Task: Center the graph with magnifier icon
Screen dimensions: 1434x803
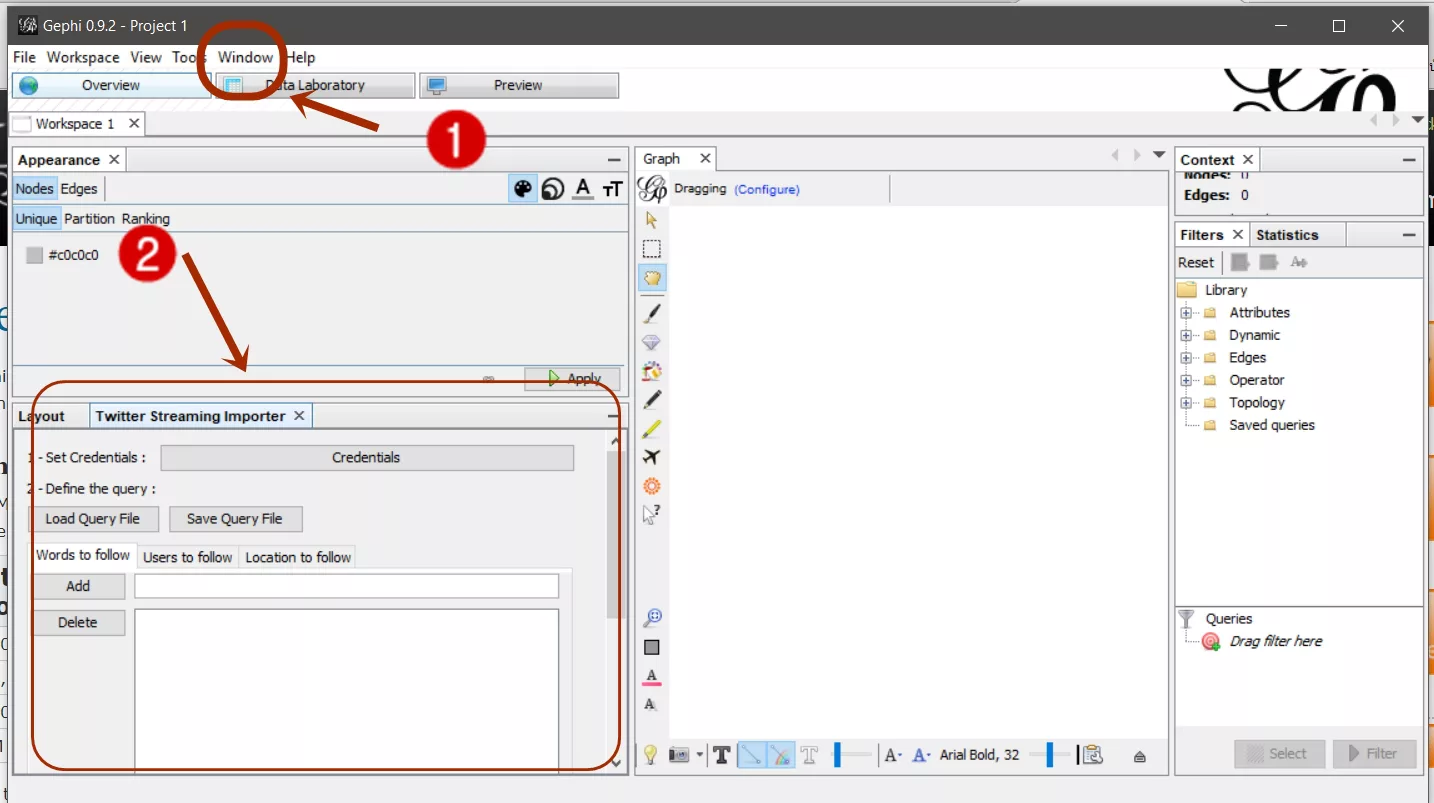Action: (x=652, y=617)
